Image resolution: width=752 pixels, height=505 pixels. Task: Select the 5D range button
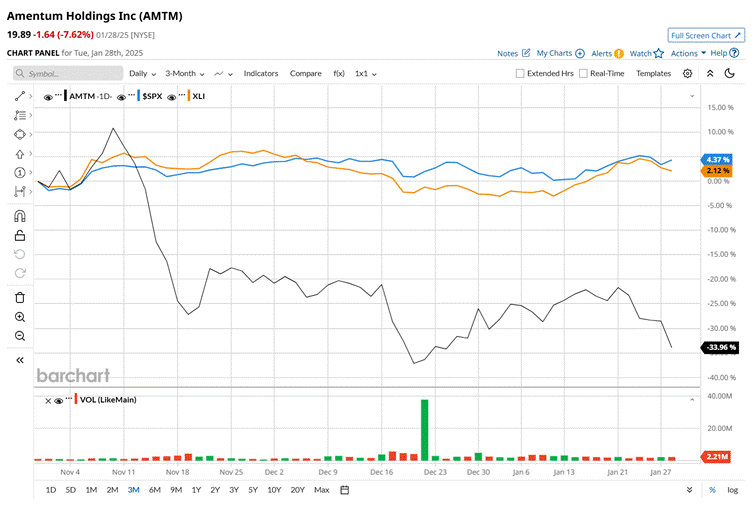tap(70, 490)
